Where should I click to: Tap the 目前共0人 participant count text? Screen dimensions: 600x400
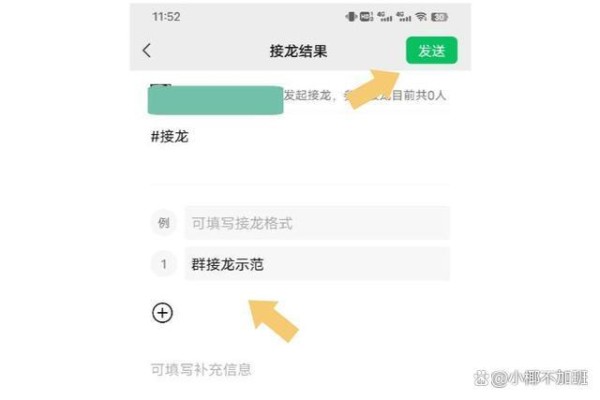click(419, 95)
